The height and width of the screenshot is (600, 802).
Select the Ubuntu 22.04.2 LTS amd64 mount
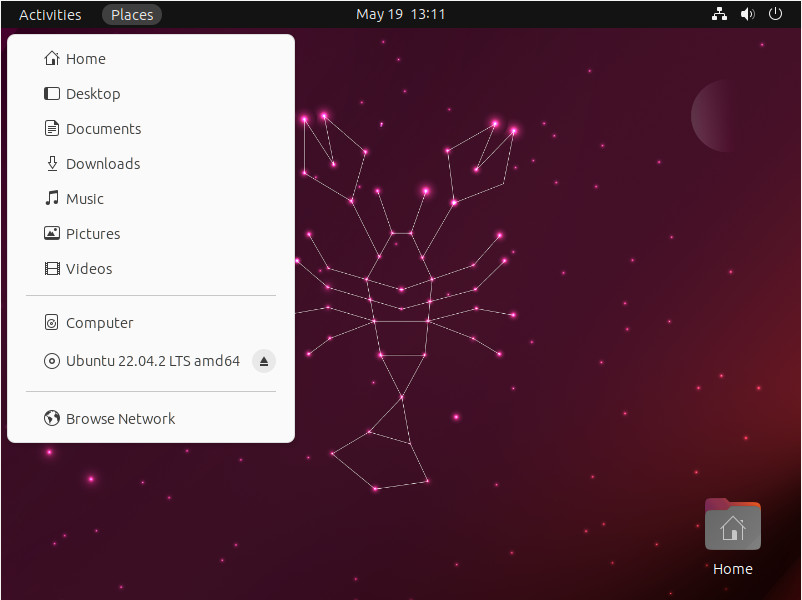[x=152, y=361]
